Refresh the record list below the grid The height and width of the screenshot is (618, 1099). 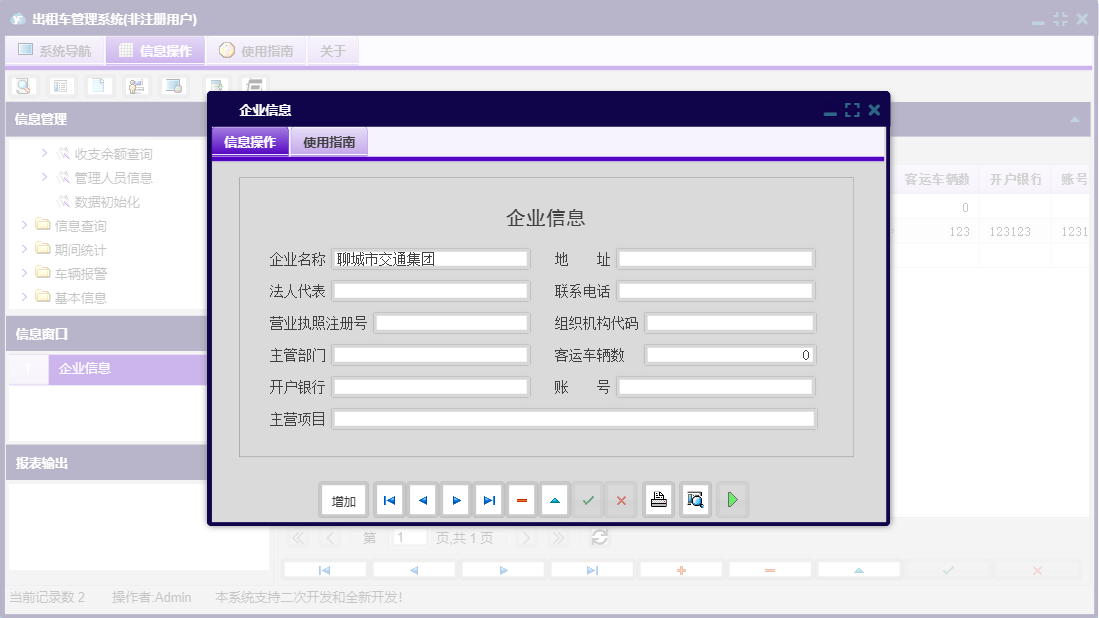pyautogui.click(x=599, y=537)
